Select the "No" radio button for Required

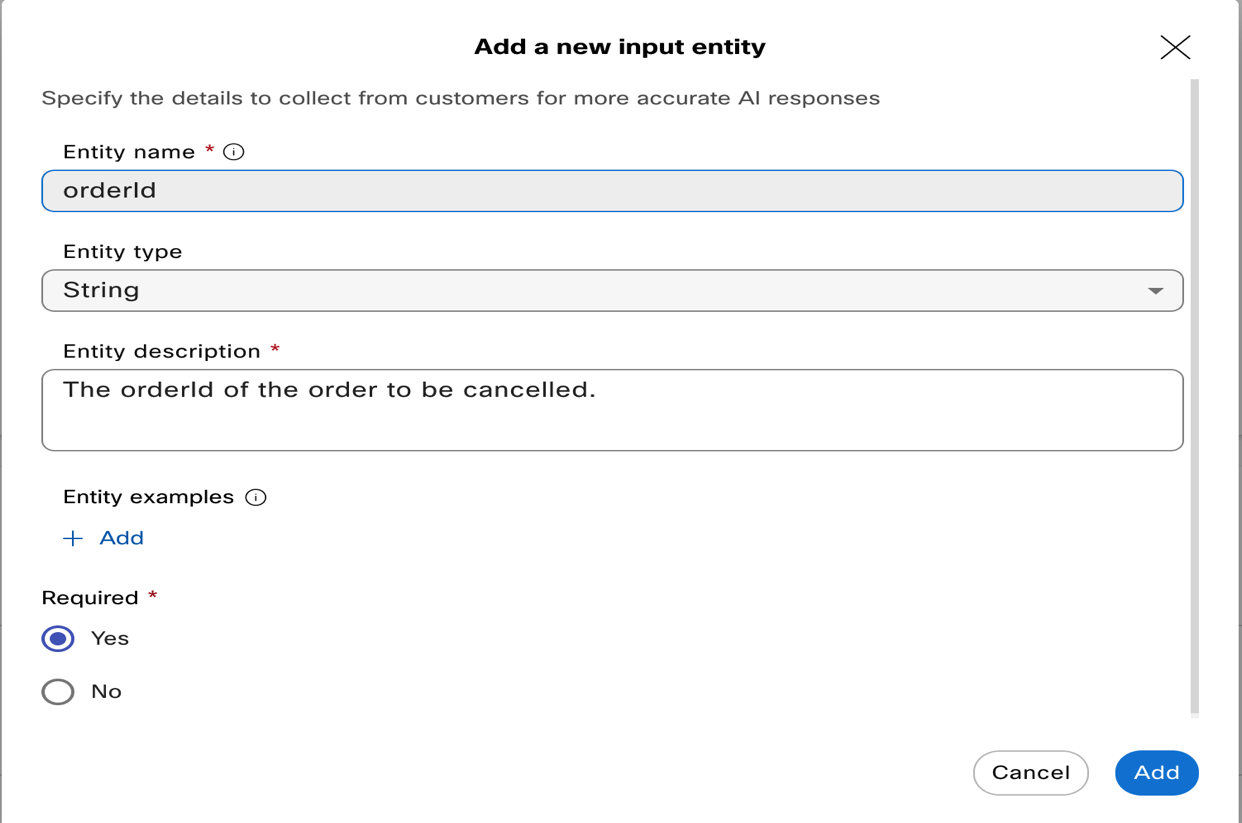(58, 692)
